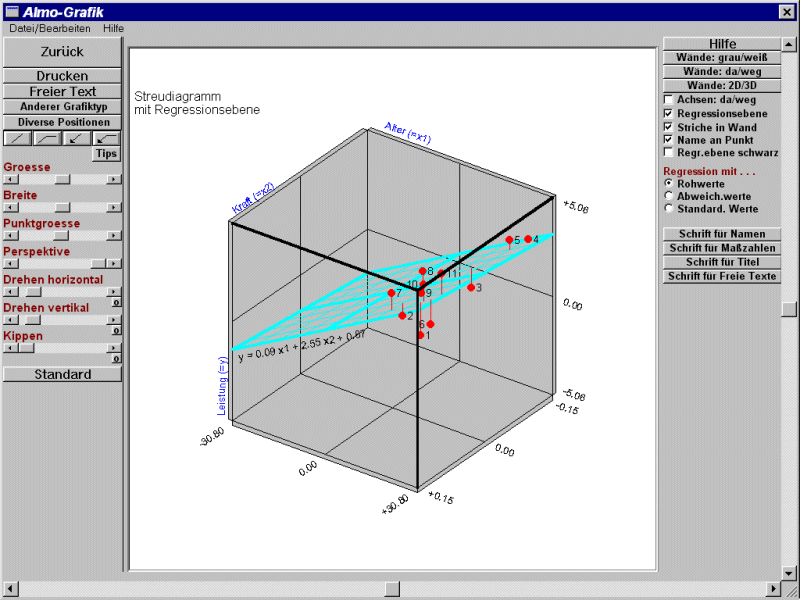Enable the Achsen: da/weg checkbox

(x=669, y=100)
